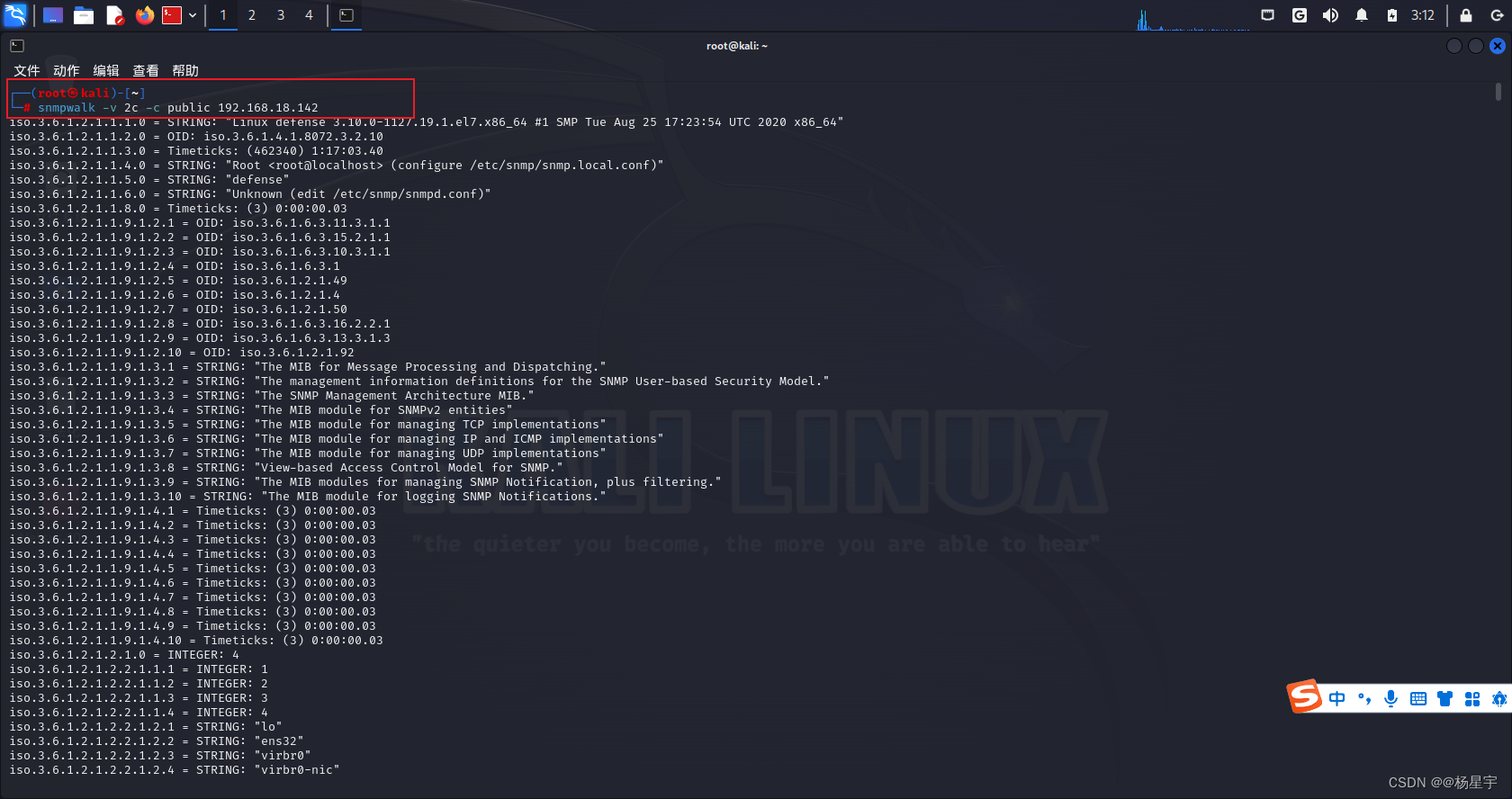
Task: Open the volume control speaker icon
Action: tap(1330, 15)
